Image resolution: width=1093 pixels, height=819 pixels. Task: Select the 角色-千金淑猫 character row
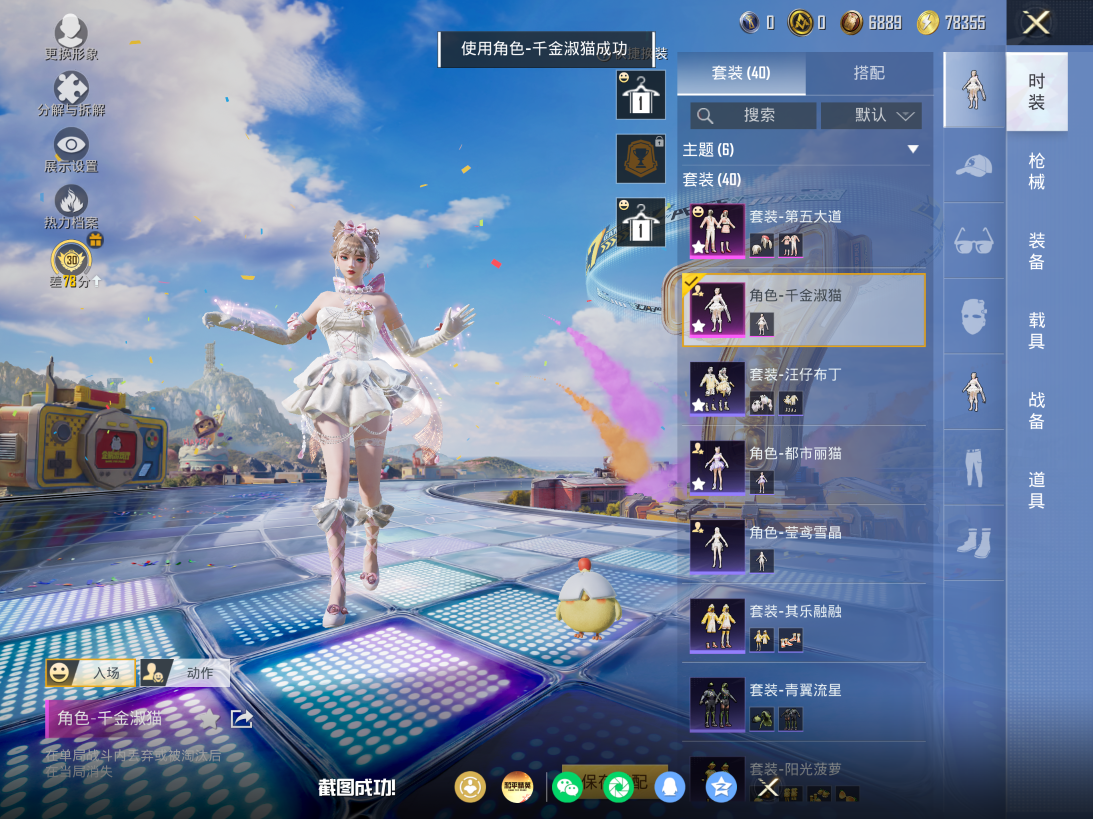[804, 310]
